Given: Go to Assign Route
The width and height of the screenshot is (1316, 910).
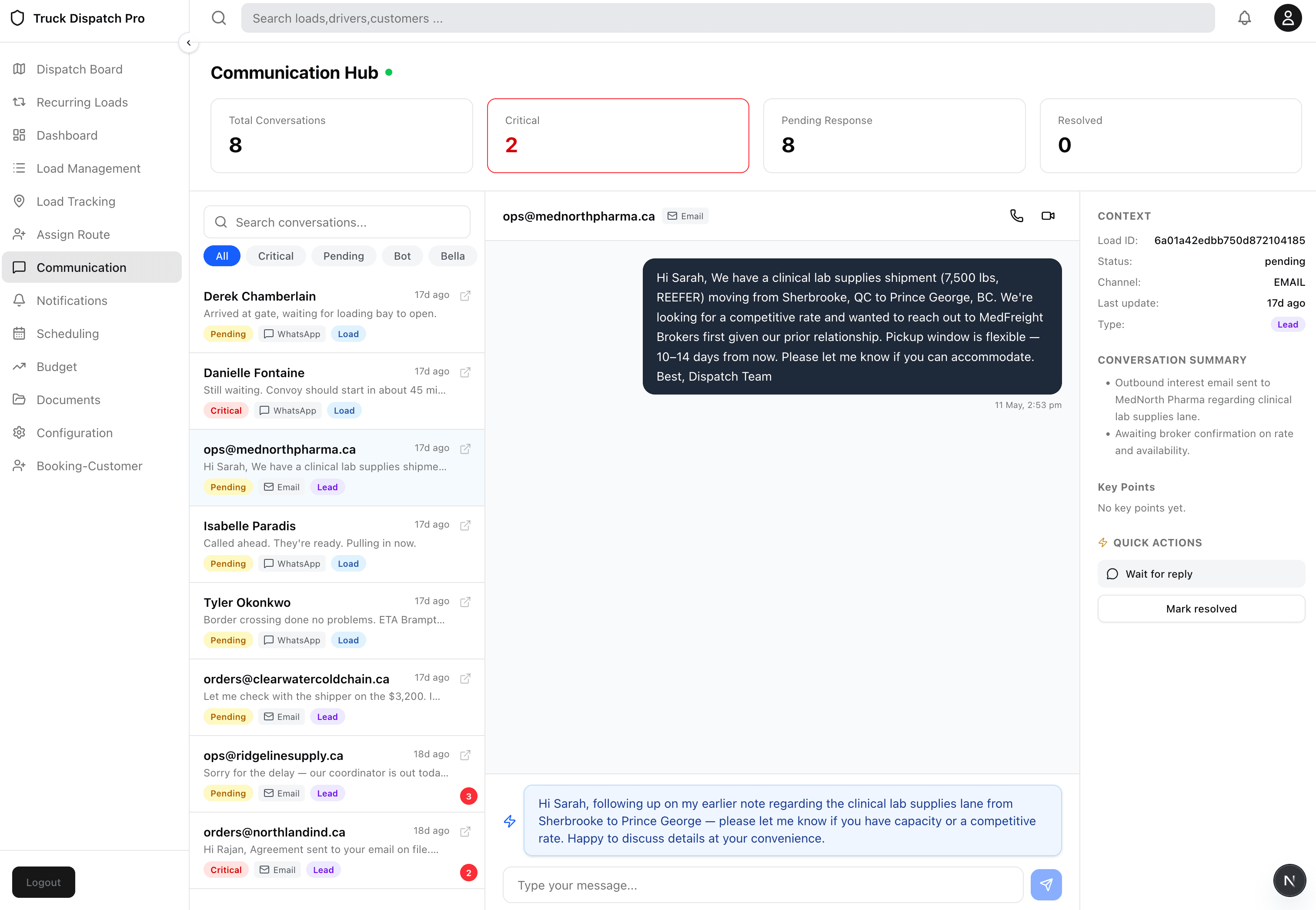Looking at the screenshot, I should point(91,234).
